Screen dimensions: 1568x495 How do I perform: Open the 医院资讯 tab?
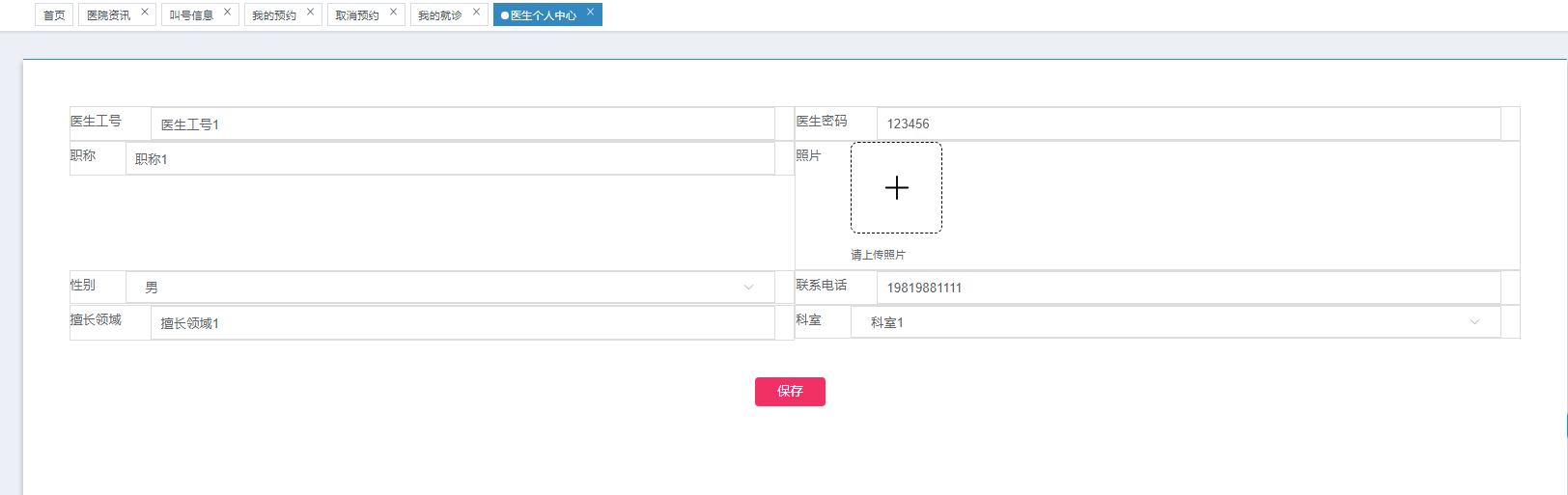(108, 15)
